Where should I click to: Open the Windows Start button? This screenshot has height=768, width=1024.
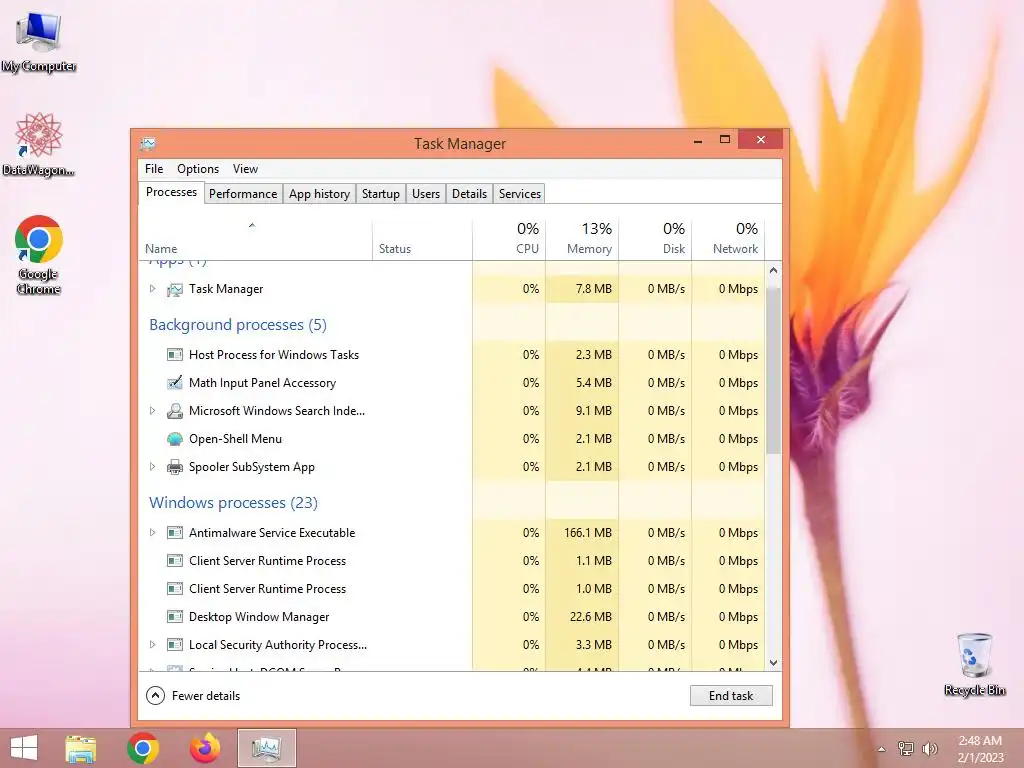(x=24, y=748)
